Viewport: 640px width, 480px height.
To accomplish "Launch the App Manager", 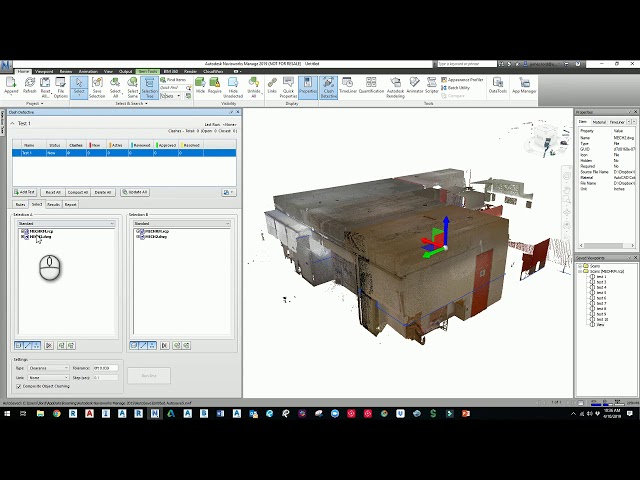I will coord(524,86).
